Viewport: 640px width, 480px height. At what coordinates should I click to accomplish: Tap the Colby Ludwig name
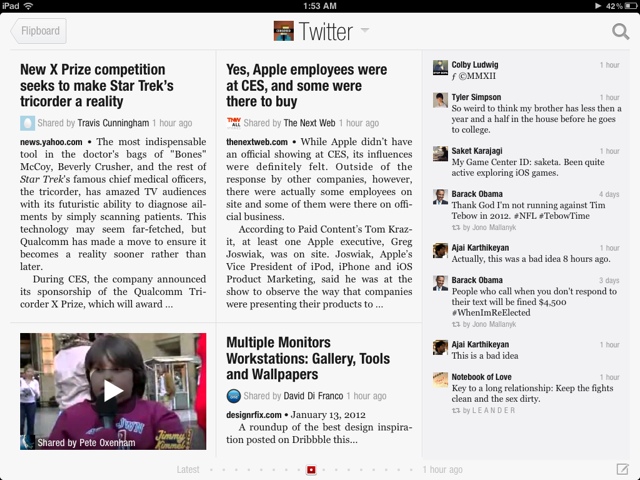click(x=475, y=64)
